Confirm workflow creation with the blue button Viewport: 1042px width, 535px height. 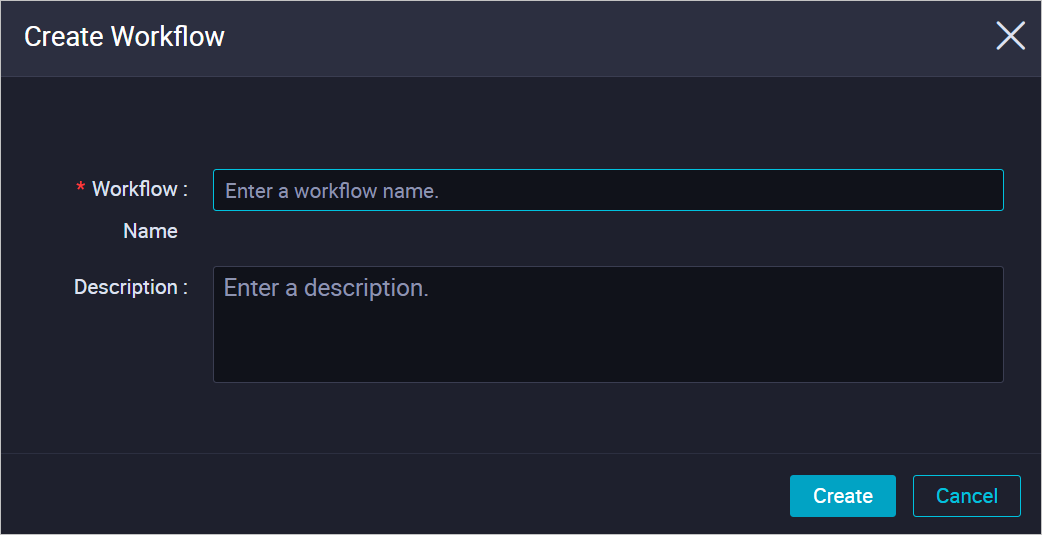(842, 496)
